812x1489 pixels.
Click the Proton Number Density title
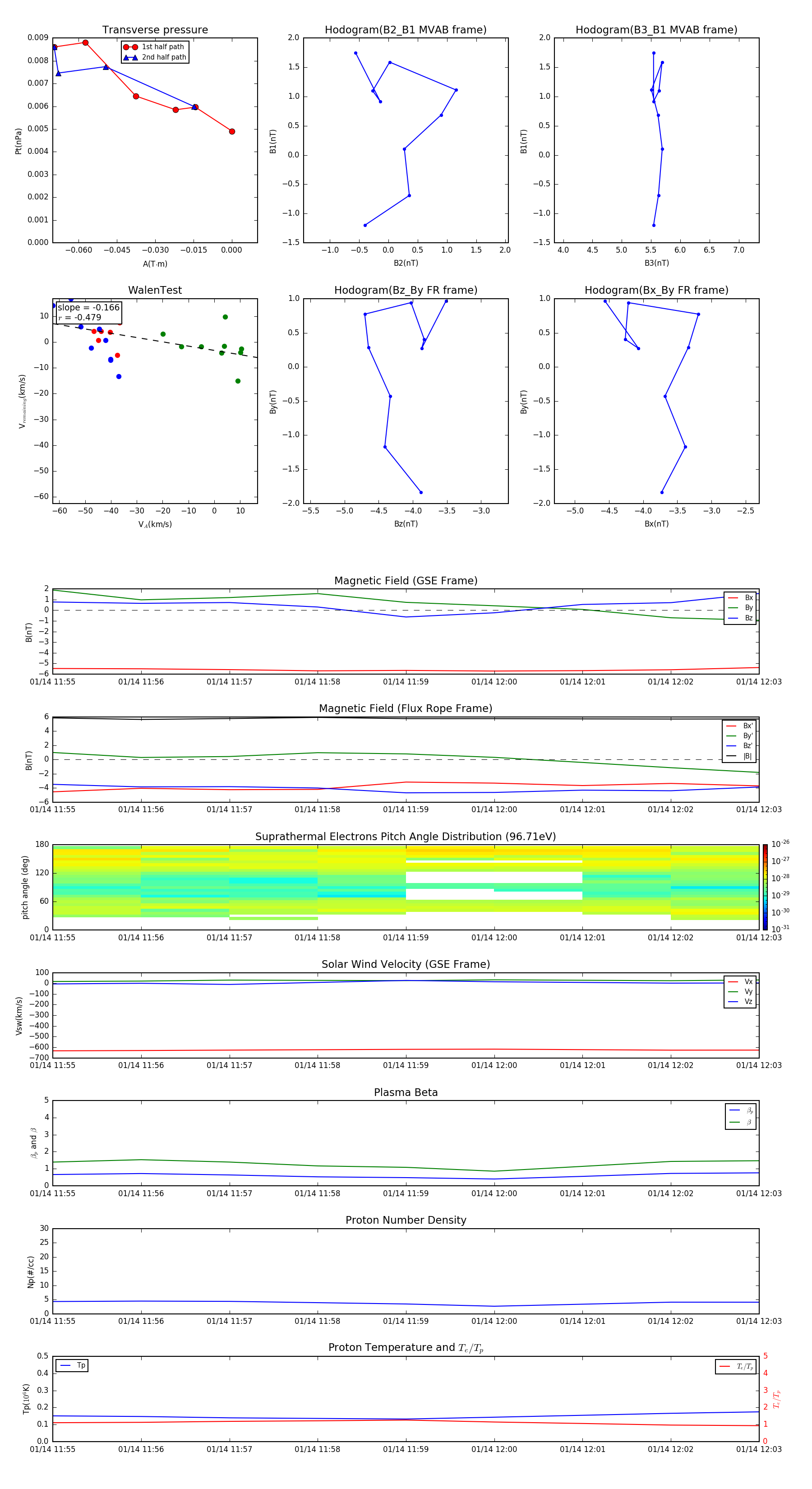coord(406,1220)
